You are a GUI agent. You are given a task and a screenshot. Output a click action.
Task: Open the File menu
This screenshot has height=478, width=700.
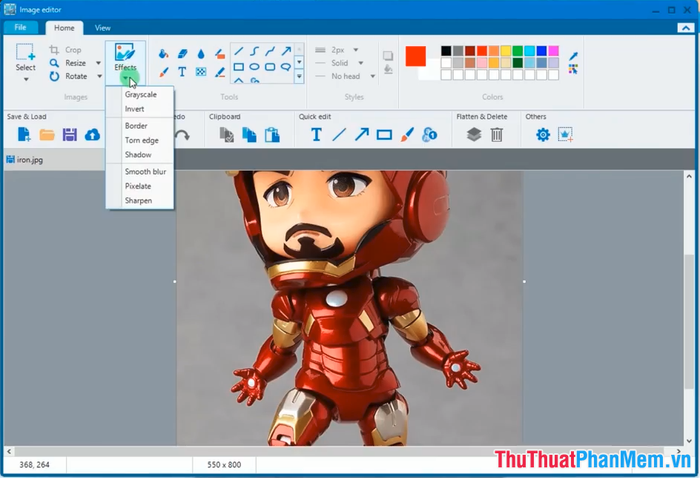[x=20, y=27]
